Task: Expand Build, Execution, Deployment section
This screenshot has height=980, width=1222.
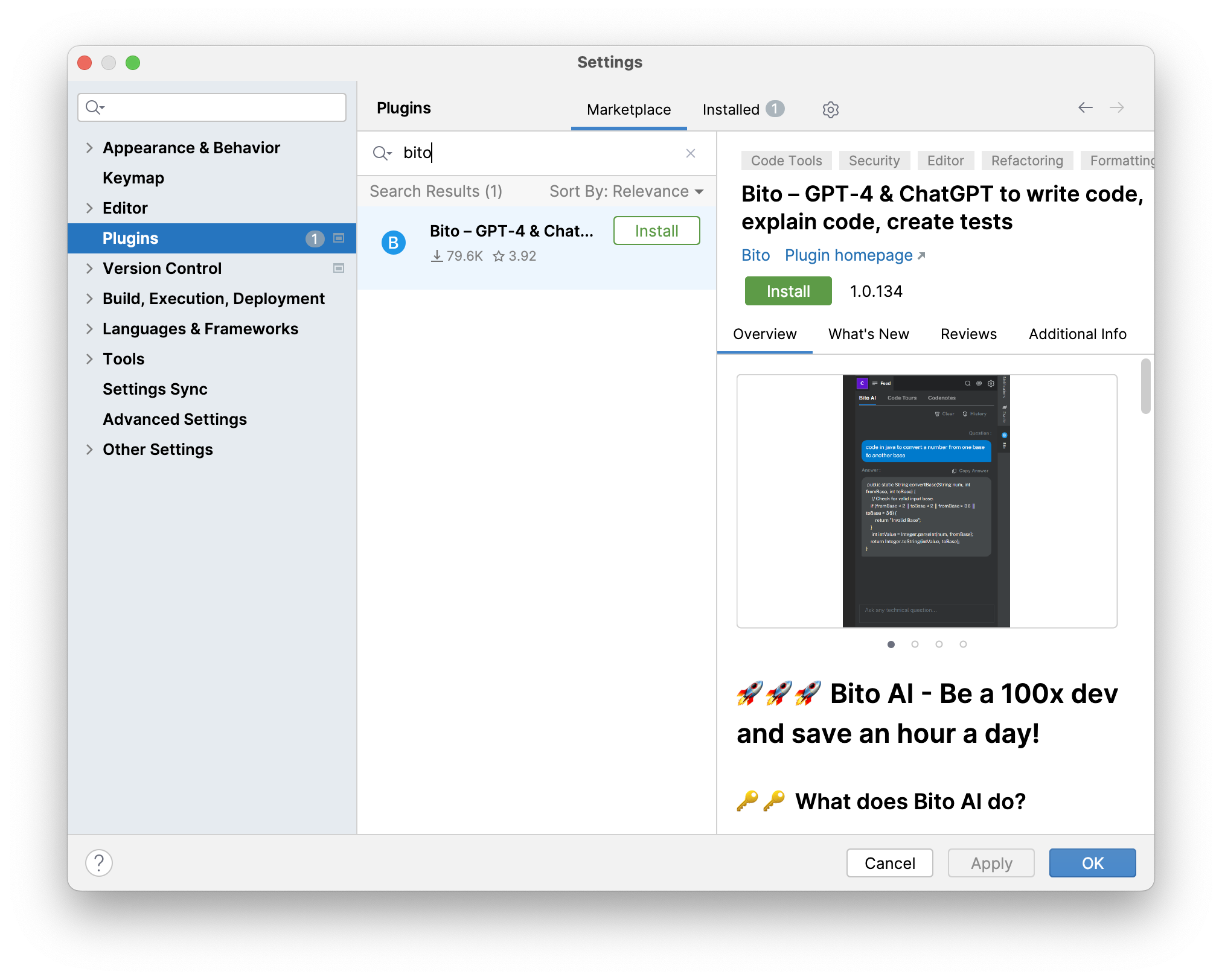Action: [89, 299]
